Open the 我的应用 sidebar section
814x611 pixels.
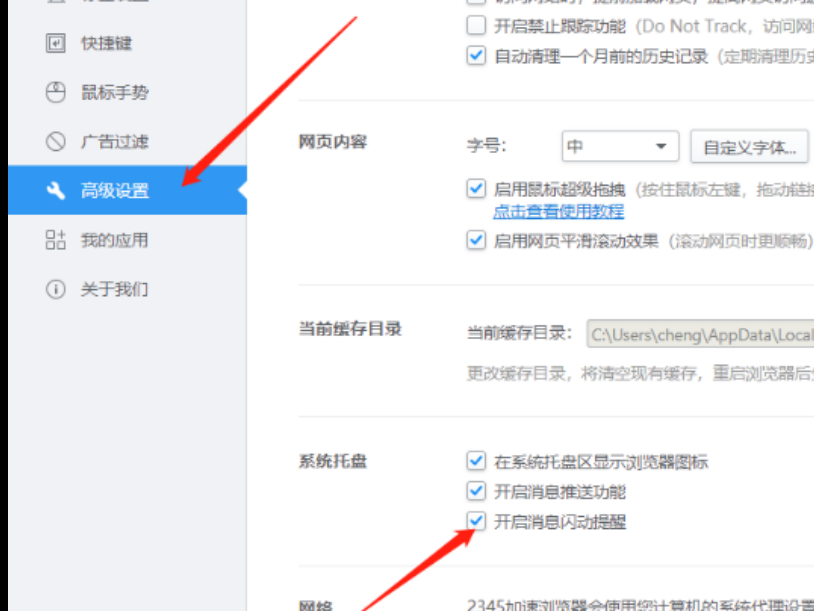pos(127,240)
